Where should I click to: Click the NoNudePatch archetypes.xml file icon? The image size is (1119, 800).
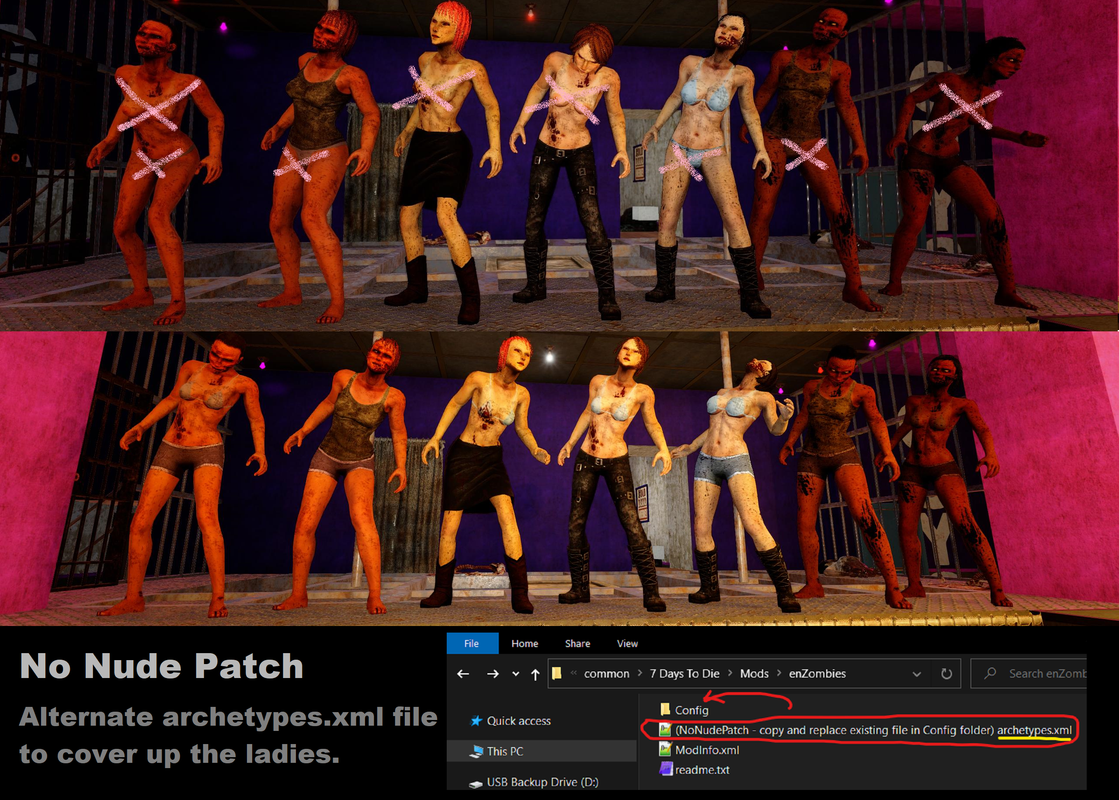pyautogui.click(x=665, y=729)
